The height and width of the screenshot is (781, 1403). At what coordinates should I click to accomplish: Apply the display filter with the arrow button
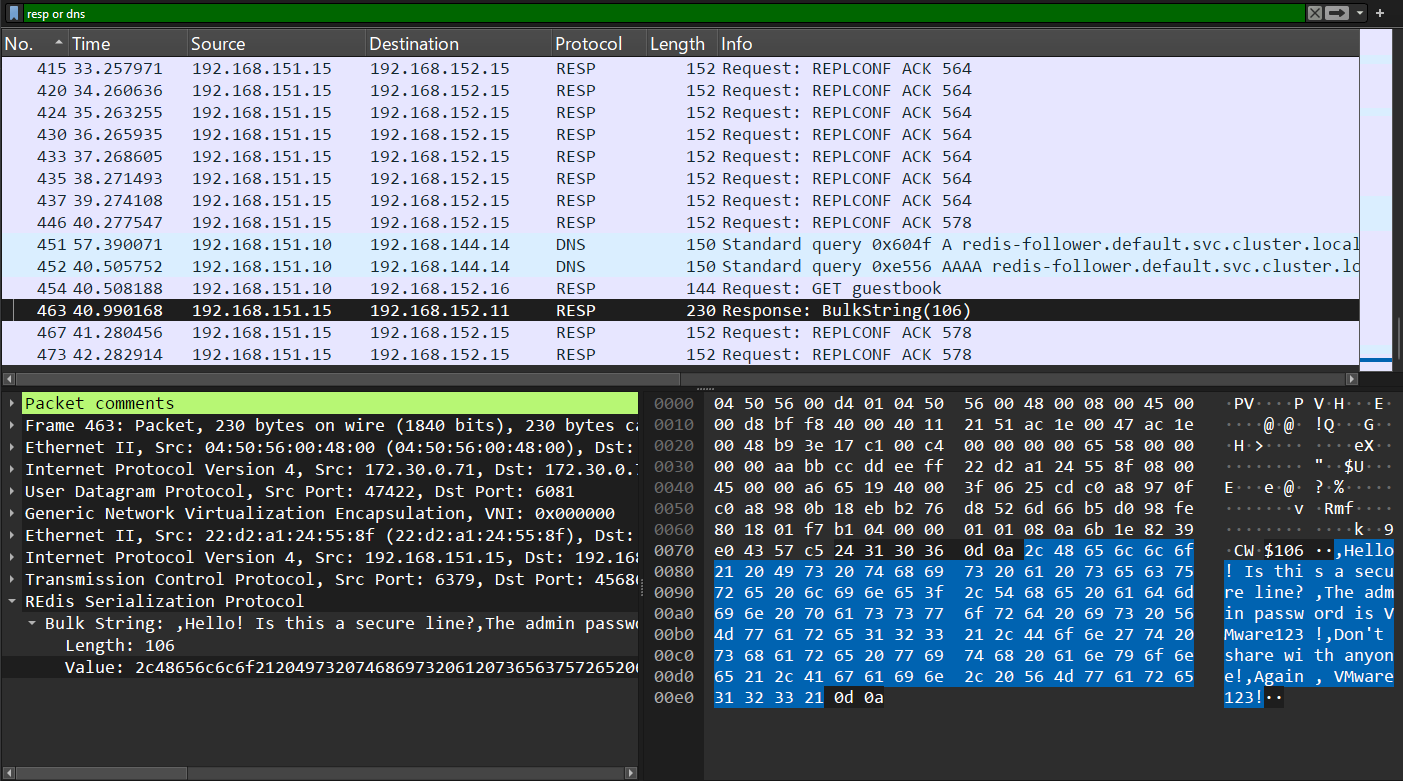coord(1336,13)
